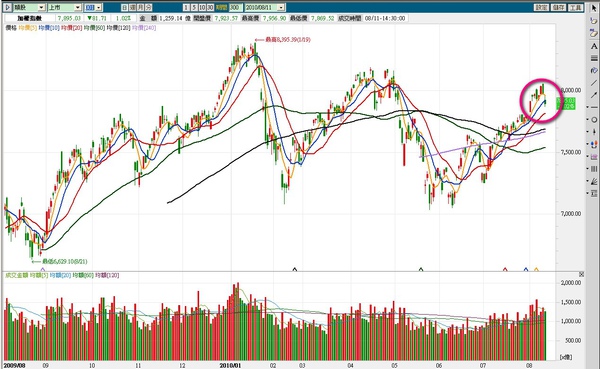Click the 均價[5] moving average legend

[28, 28]
